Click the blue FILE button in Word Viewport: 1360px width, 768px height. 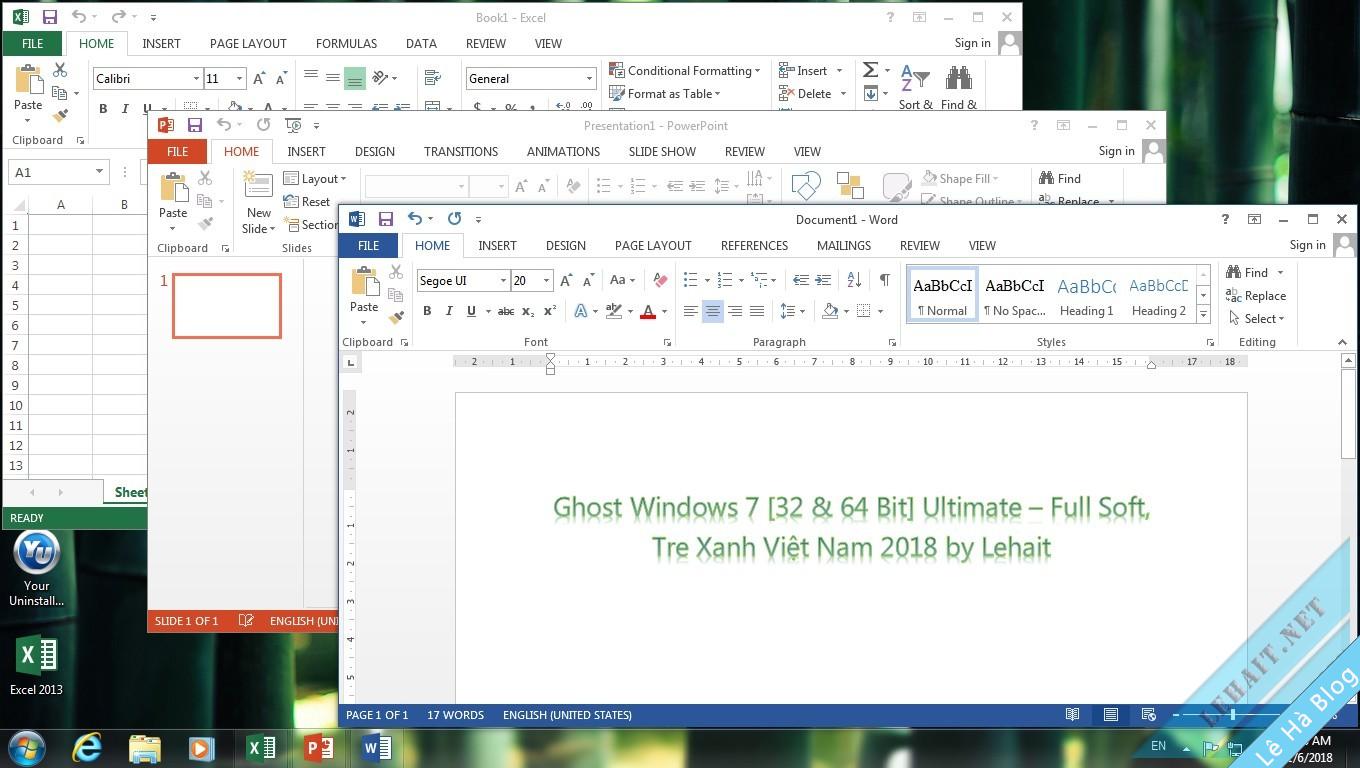(x=368, y=245)
